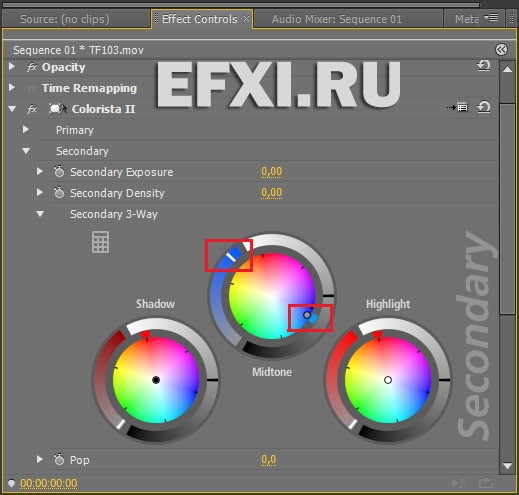Toggle animation stopwatch for Pop

[x=59, y=459]
